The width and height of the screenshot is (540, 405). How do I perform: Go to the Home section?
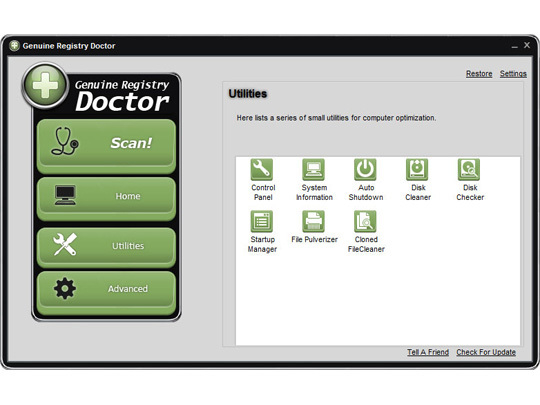106,199
